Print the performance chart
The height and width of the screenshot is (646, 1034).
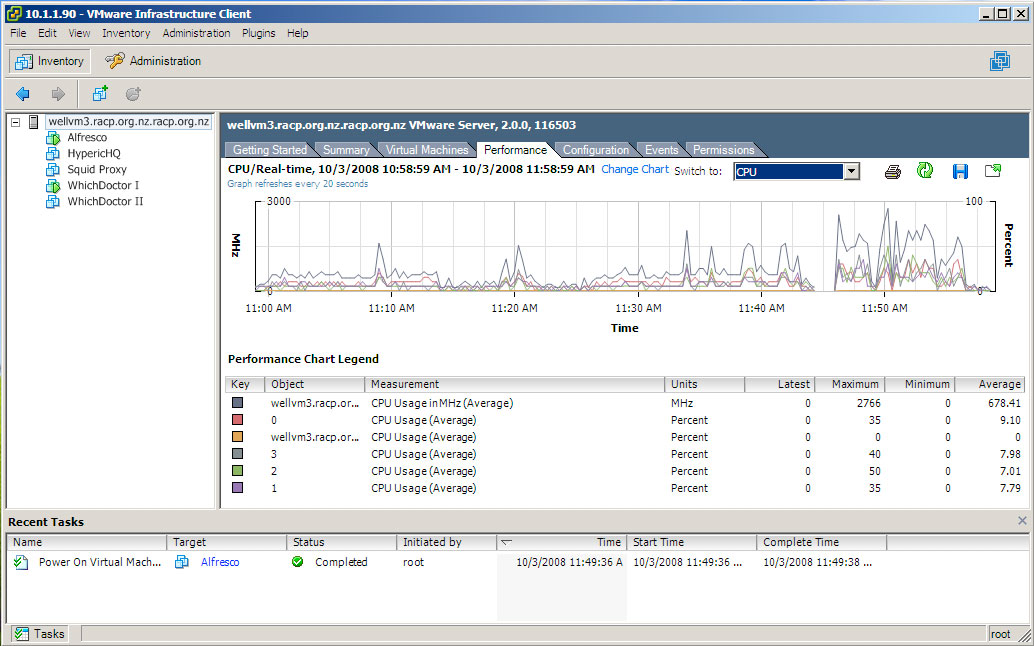(893, 172)
